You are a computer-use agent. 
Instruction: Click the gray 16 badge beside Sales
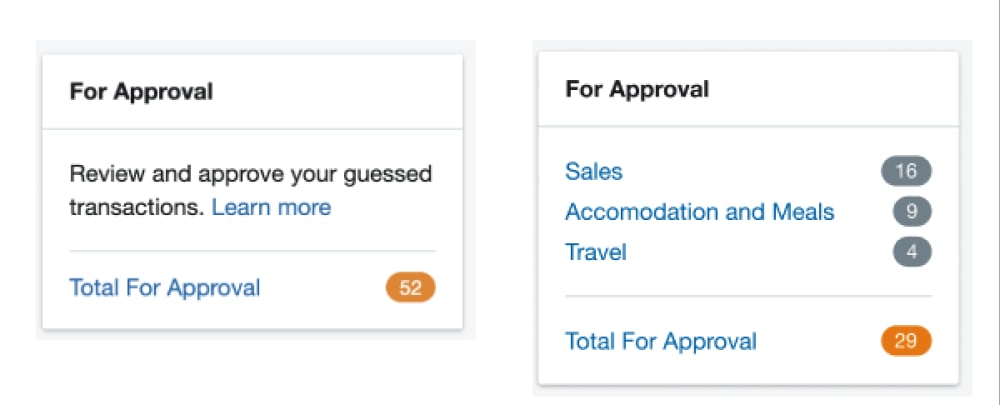(906, 171)
